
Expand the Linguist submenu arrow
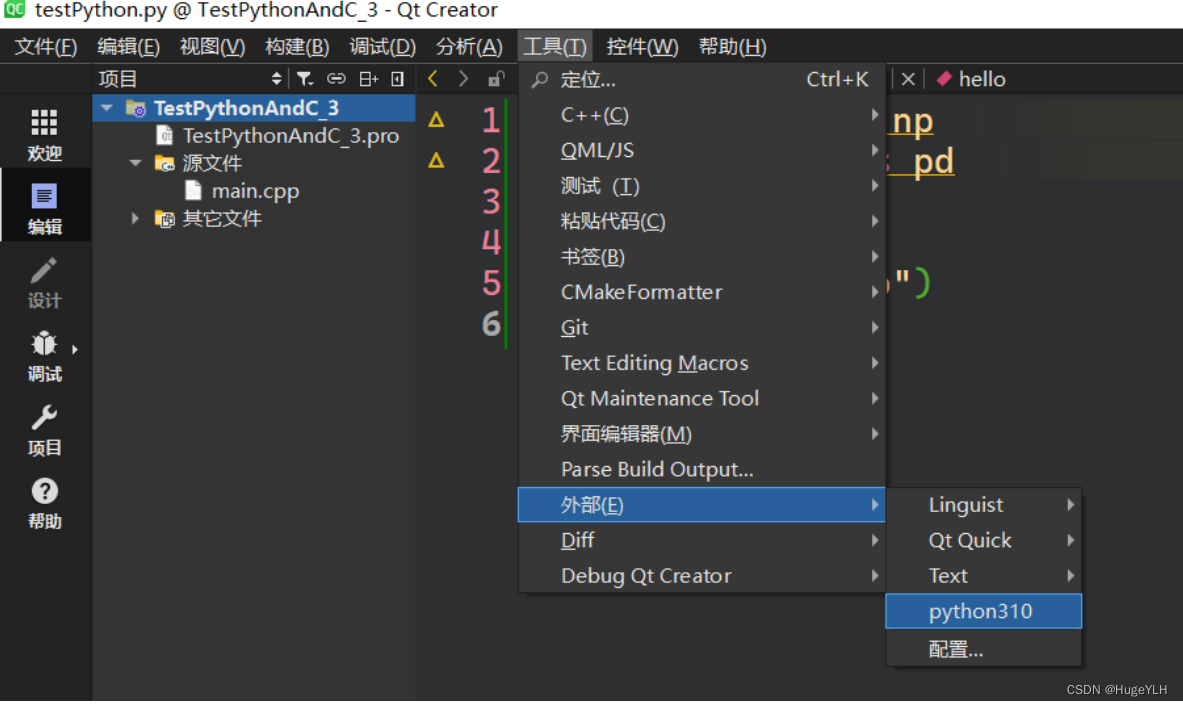click(x=1071, y=505)
